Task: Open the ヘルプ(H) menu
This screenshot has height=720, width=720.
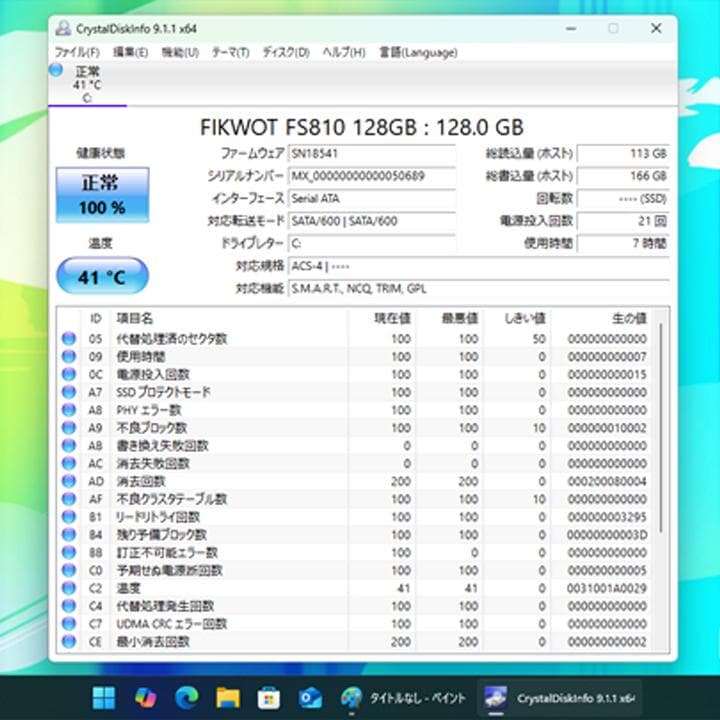Action: 343,52
